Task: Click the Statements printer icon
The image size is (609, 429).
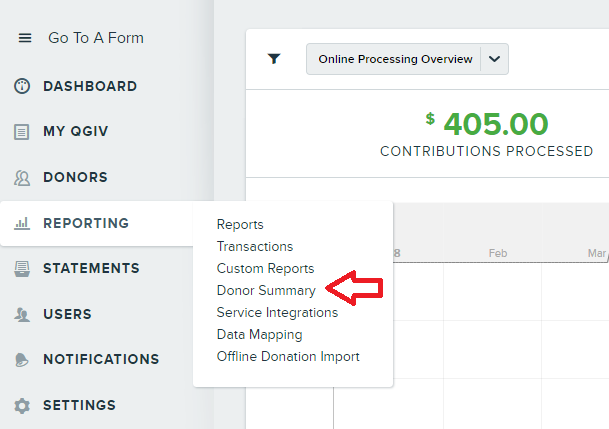Action: click(x=22, y=269)
